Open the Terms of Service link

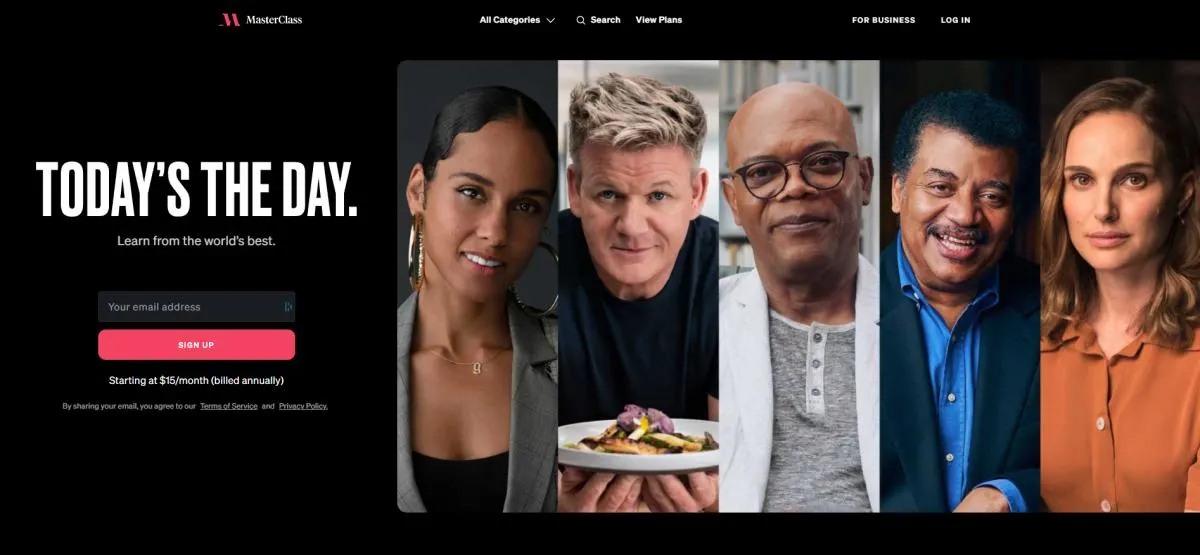coord(229,406)
